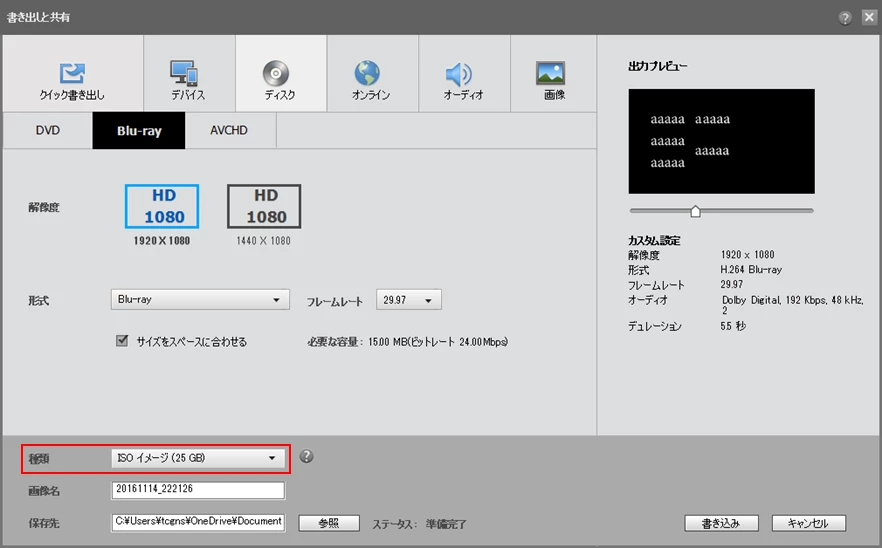Click the デュレーション 55 秒 value
The width and height of the screenshot is (882, 548).
[733, 326]
